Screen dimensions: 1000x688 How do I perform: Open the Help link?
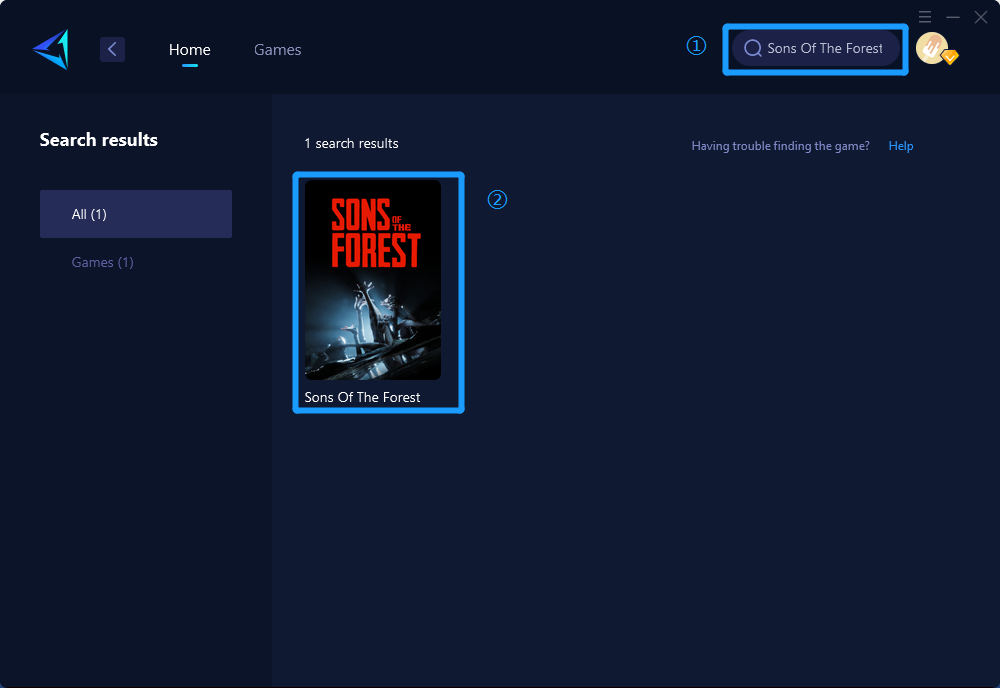901,146
